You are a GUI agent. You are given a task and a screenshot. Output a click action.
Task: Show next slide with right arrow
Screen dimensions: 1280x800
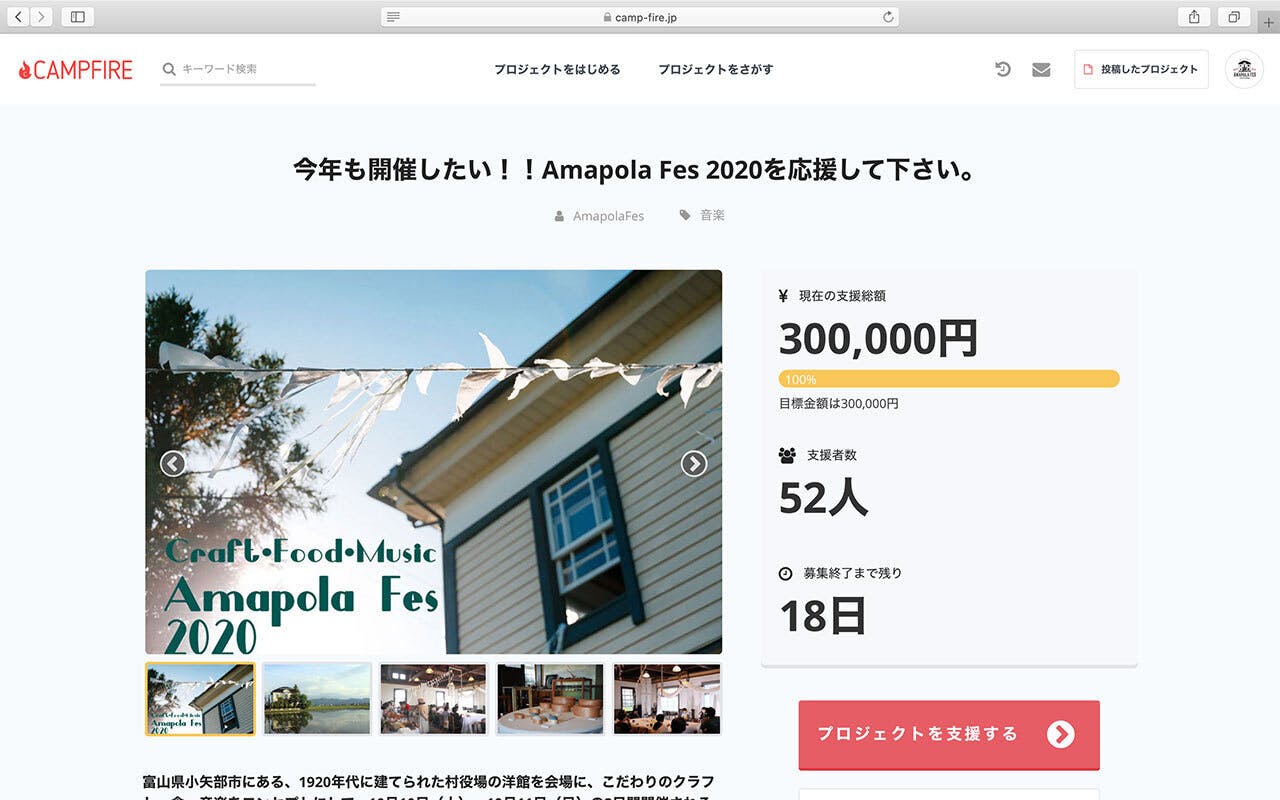point(694,463)
